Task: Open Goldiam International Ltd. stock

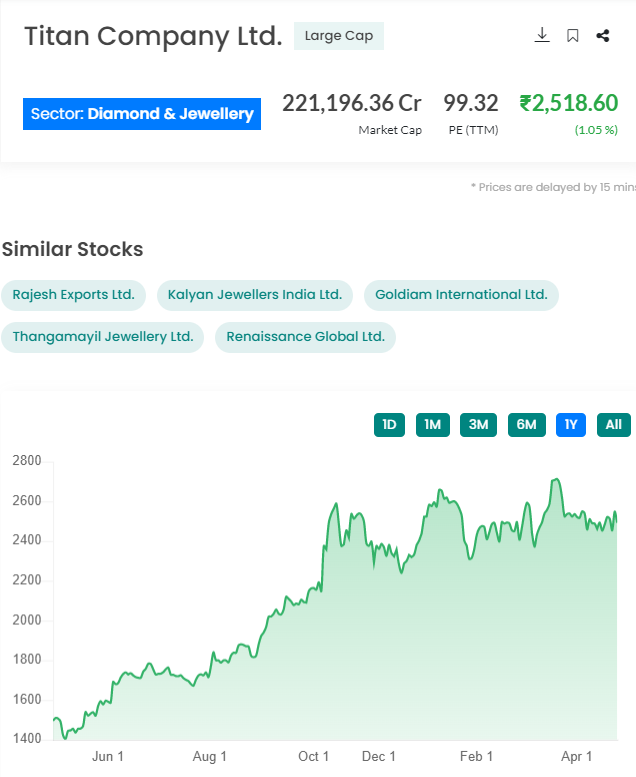Action: click(x=461, y=295)
